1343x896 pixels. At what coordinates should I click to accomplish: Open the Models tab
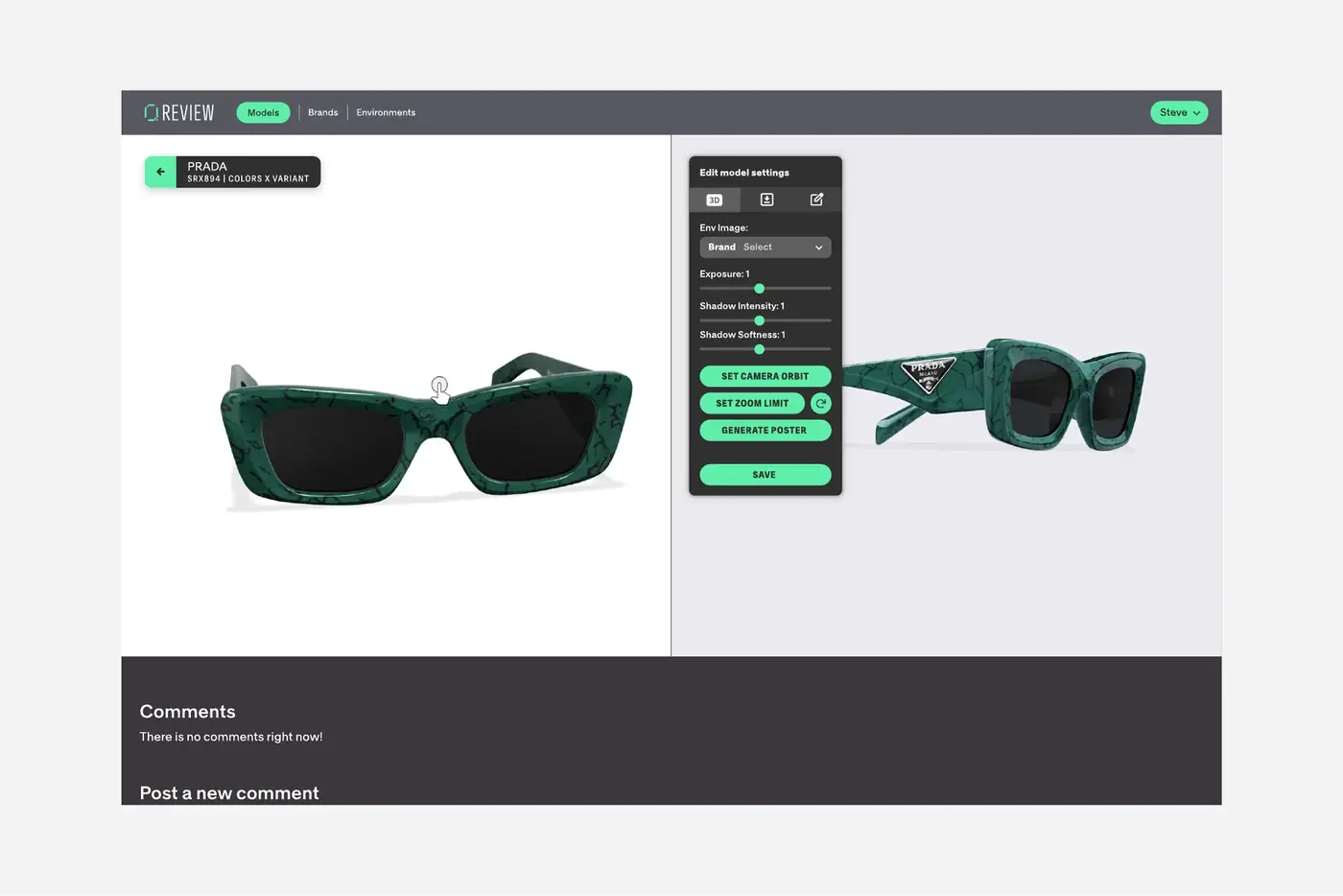coord(263,112)
